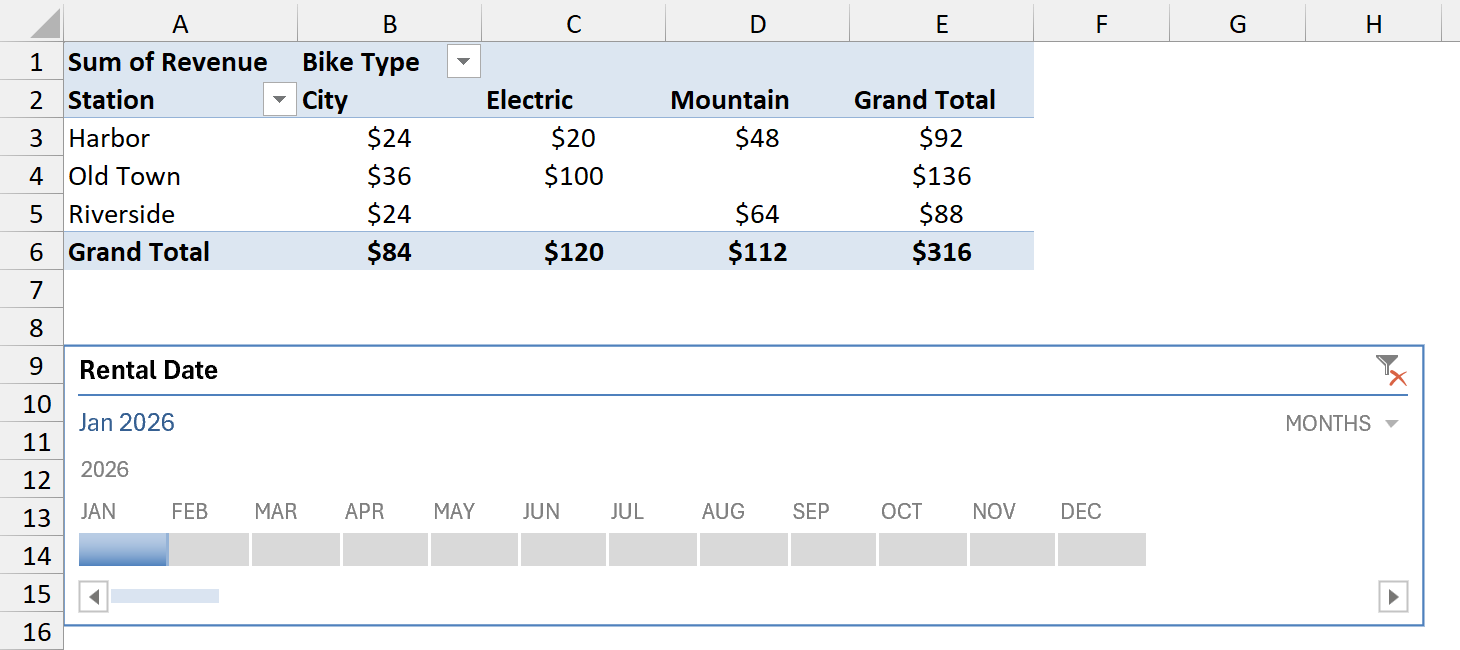Select the JUN period in the timeline
The image size is (1460, 650).
point(563,549)
